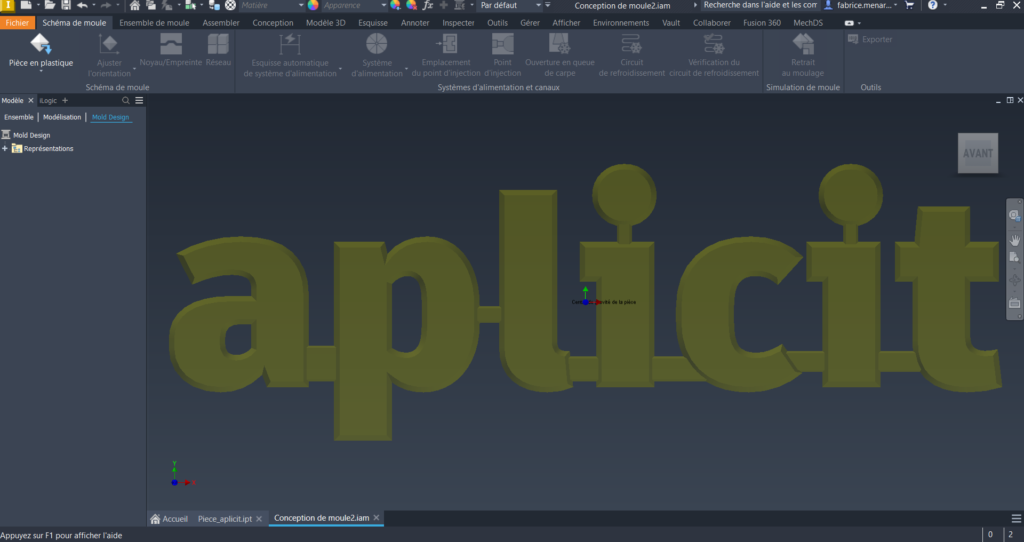
Task: Click the Accueil home button at bottom
Action: click(169, 519)
